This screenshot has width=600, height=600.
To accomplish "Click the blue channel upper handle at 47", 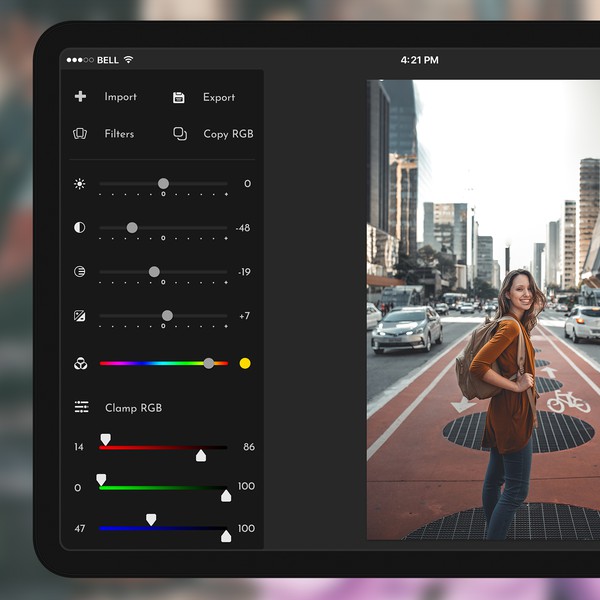I will pyautogui.click(x=151, y=520).
